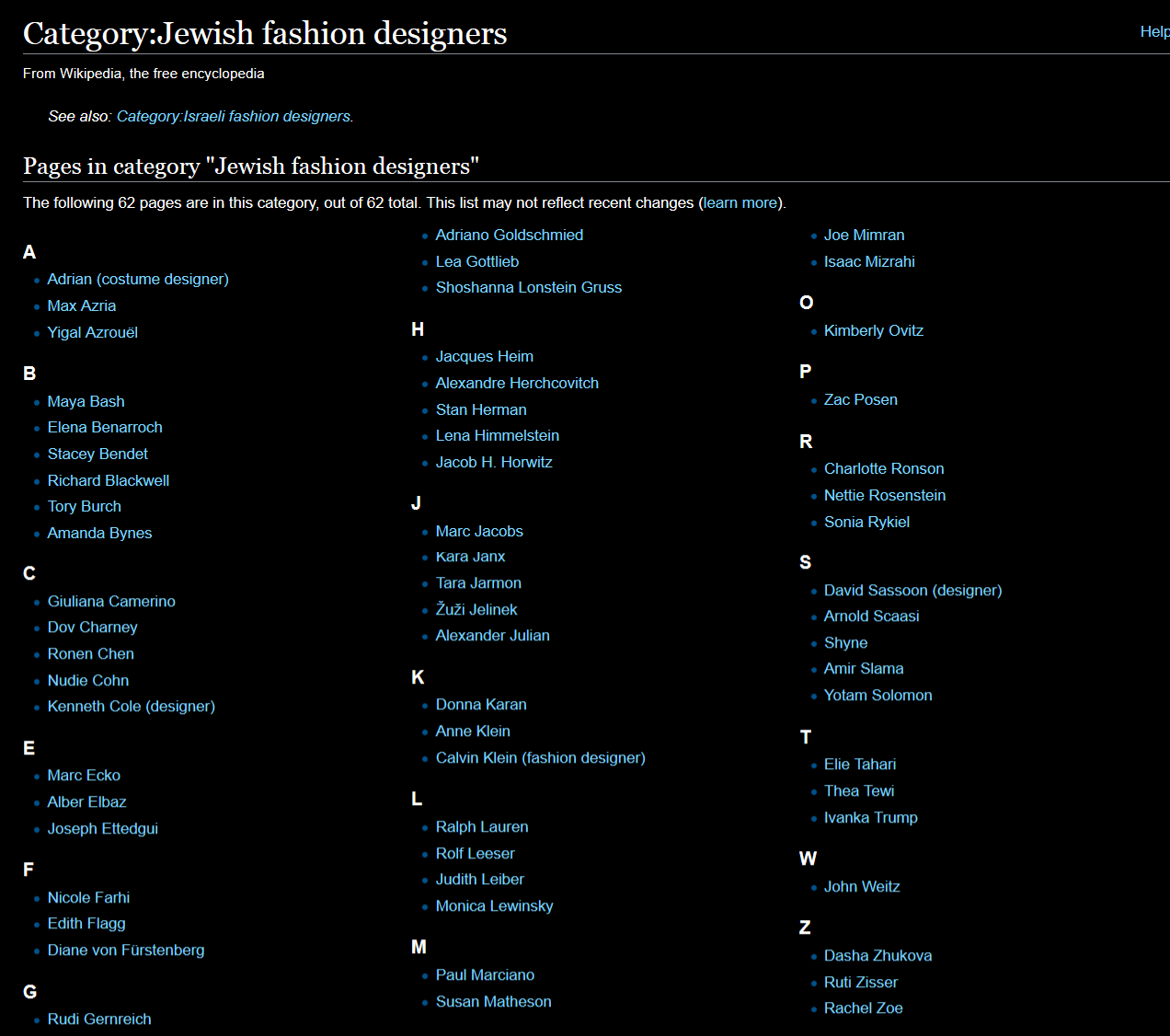Open Adrian (costume designer) page

[138, 279]
